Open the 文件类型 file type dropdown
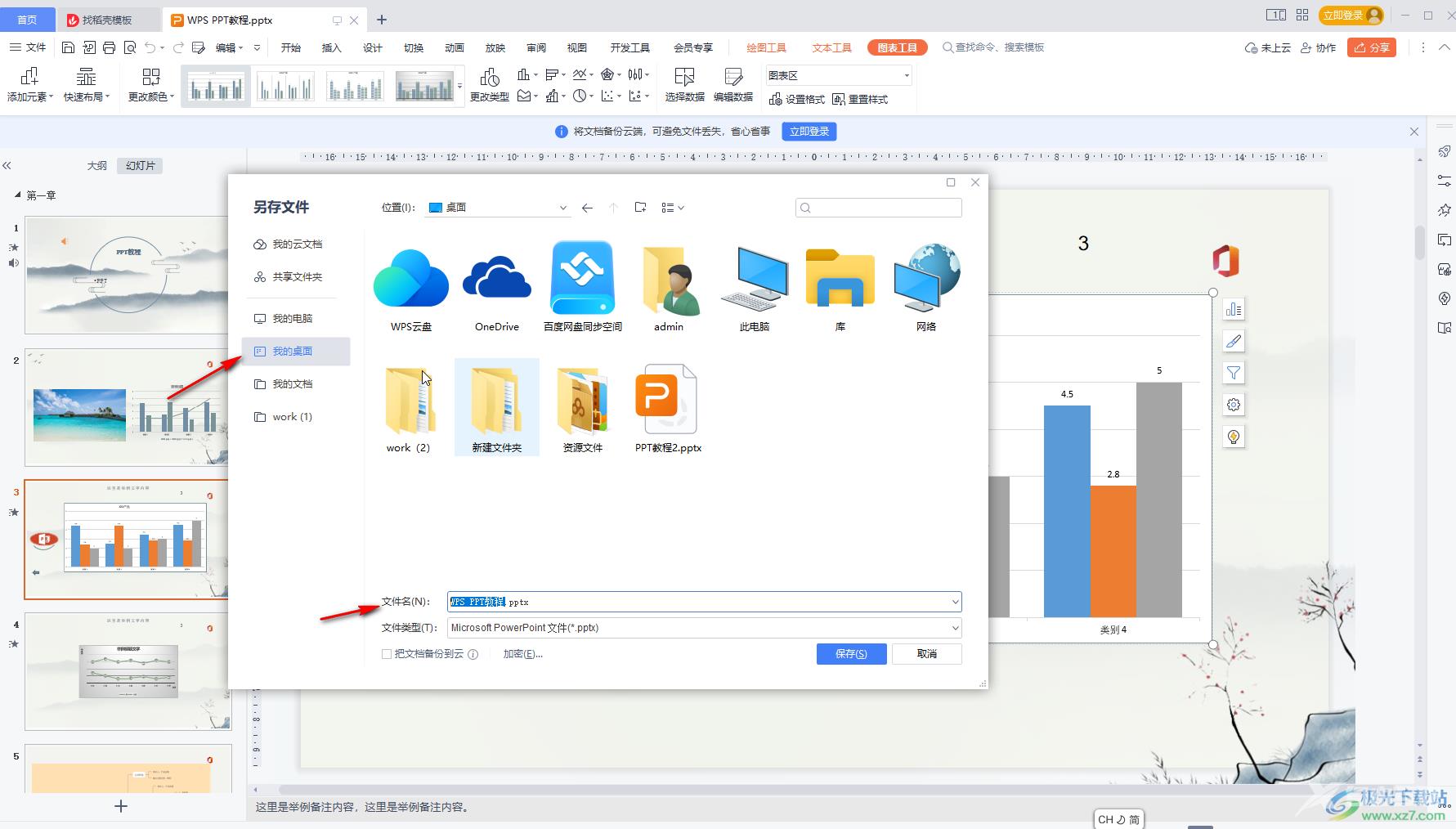This screenshot has width=1456, height=829. tap(704, 628)
